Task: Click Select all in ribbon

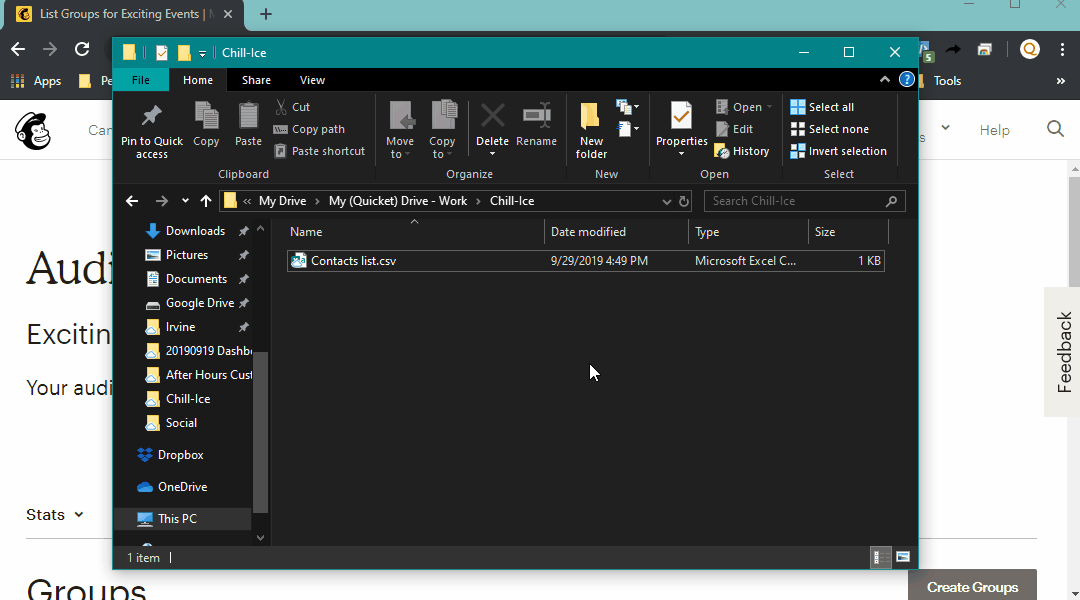Action: coord(822,107)
